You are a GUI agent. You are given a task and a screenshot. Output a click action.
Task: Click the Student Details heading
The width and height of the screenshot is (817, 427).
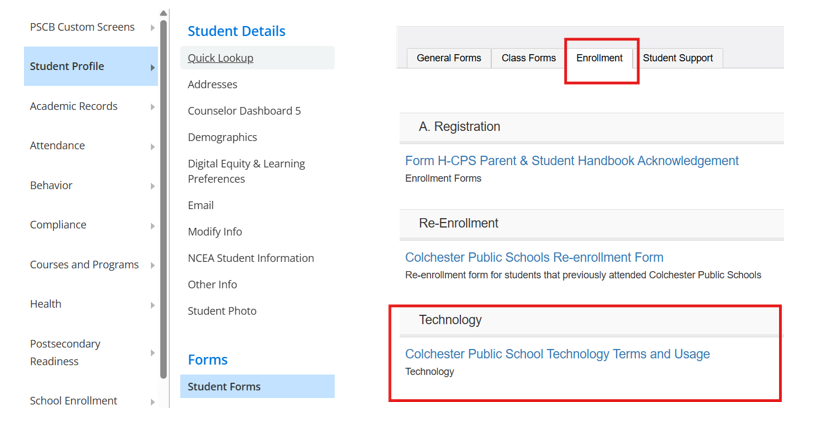(x=236, y=31)
